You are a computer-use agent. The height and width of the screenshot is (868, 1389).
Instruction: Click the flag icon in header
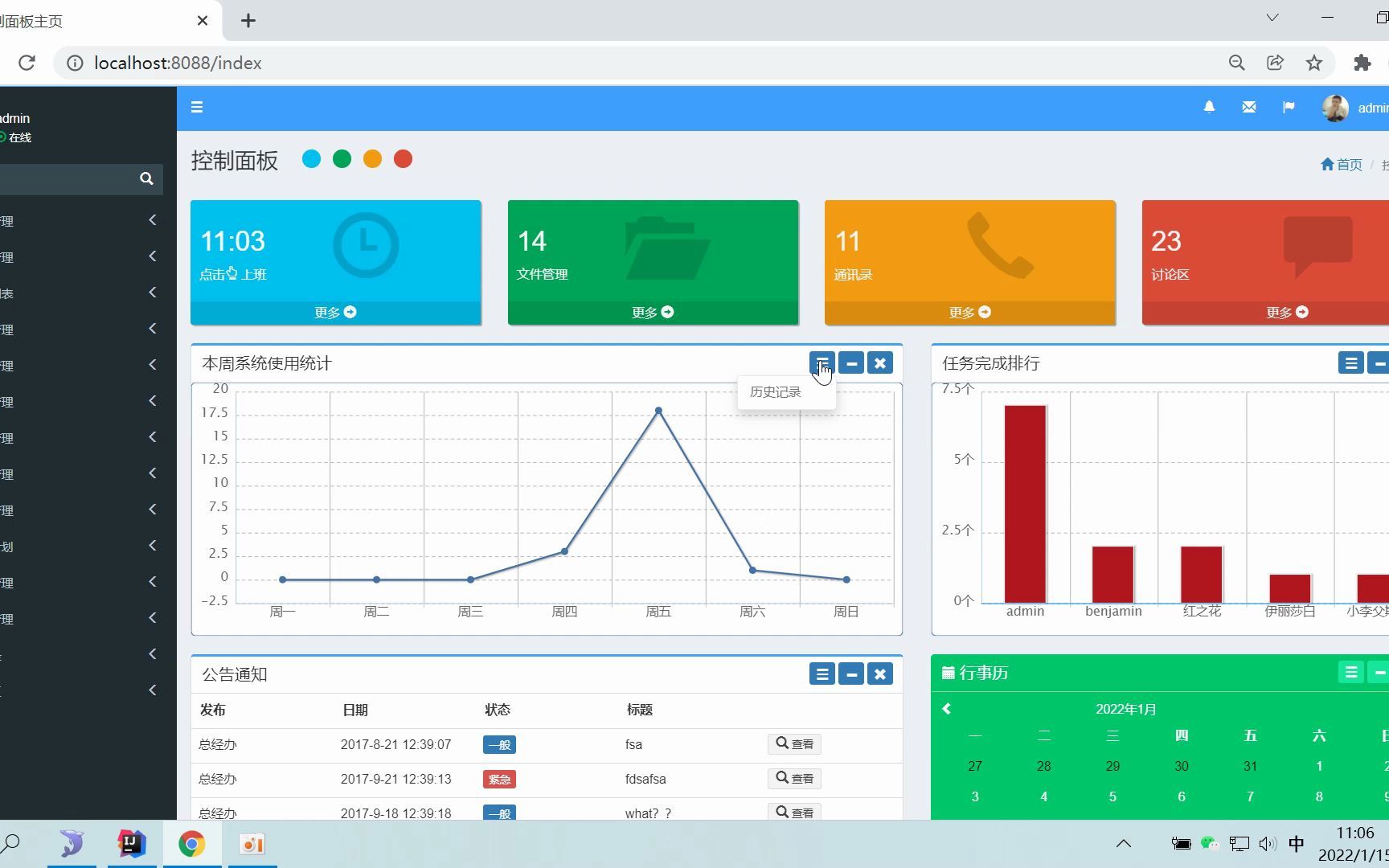[x=1289, y=107]
